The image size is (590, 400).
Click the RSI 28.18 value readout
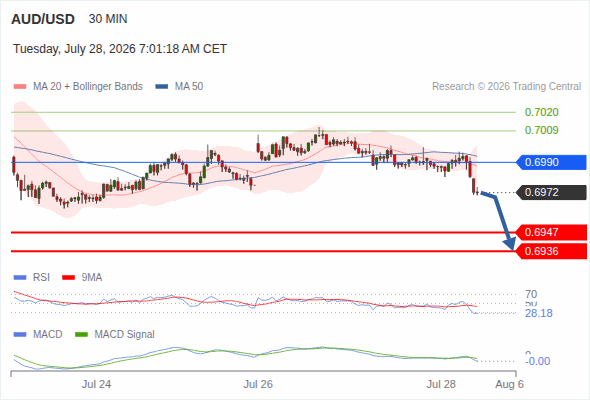pyautogui.click(x=539, y=313)
